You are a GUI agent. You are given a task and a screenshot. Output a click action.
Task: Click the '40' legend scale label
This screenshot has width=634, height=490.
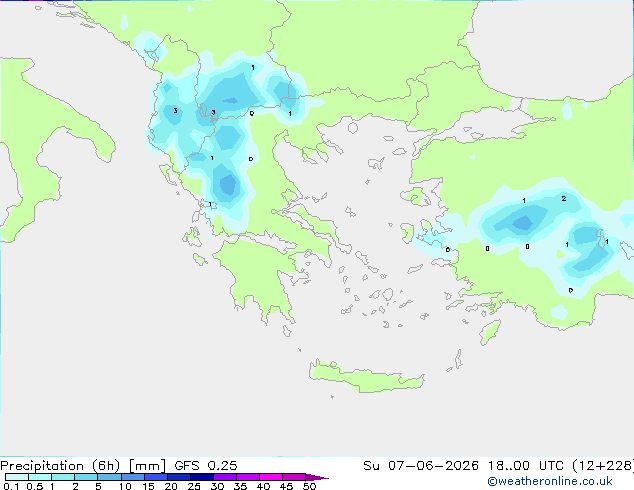tap(263, 486)
